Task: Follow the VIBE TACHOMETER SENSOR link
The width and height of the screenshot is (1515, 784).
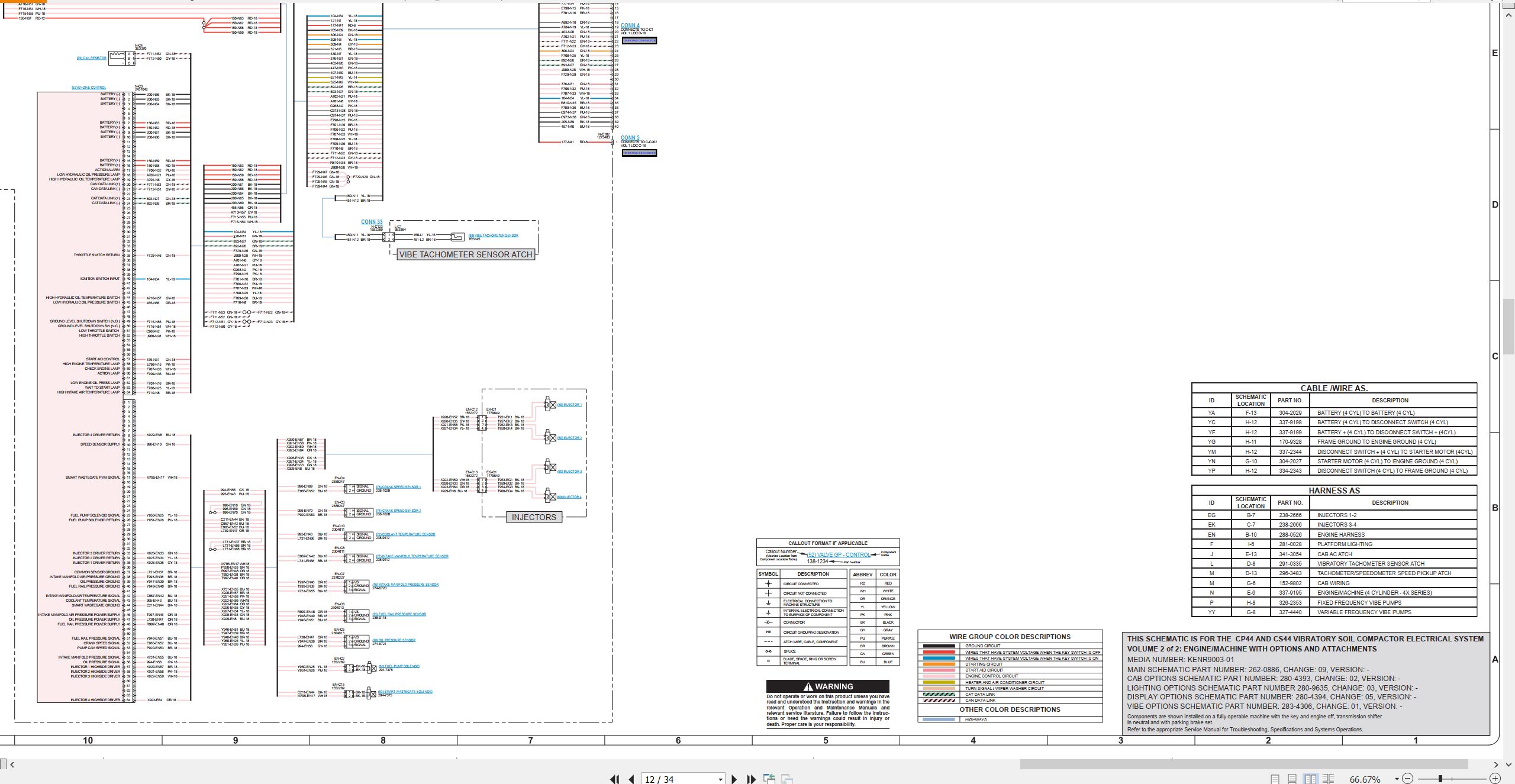Action: pyautogui.click(x=493, y=235)
